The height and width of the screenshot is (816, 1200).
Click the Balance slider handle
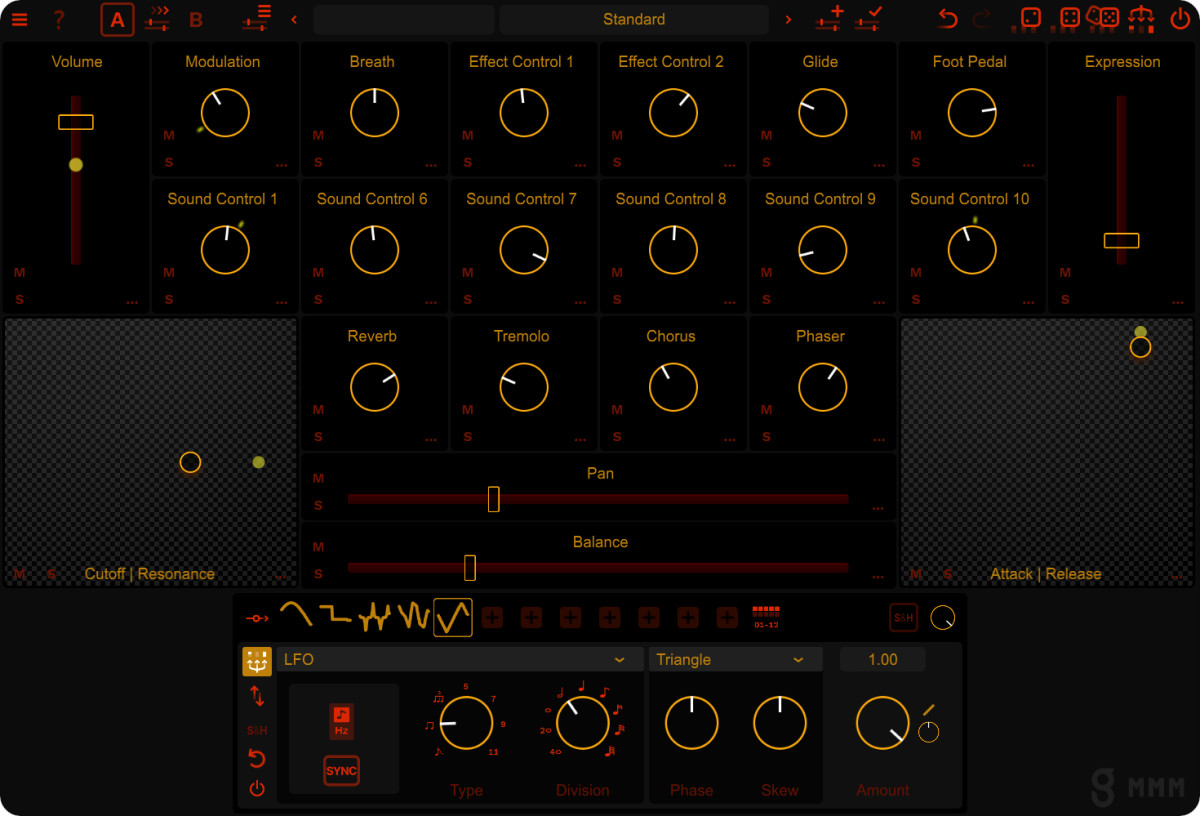(470, 568)
